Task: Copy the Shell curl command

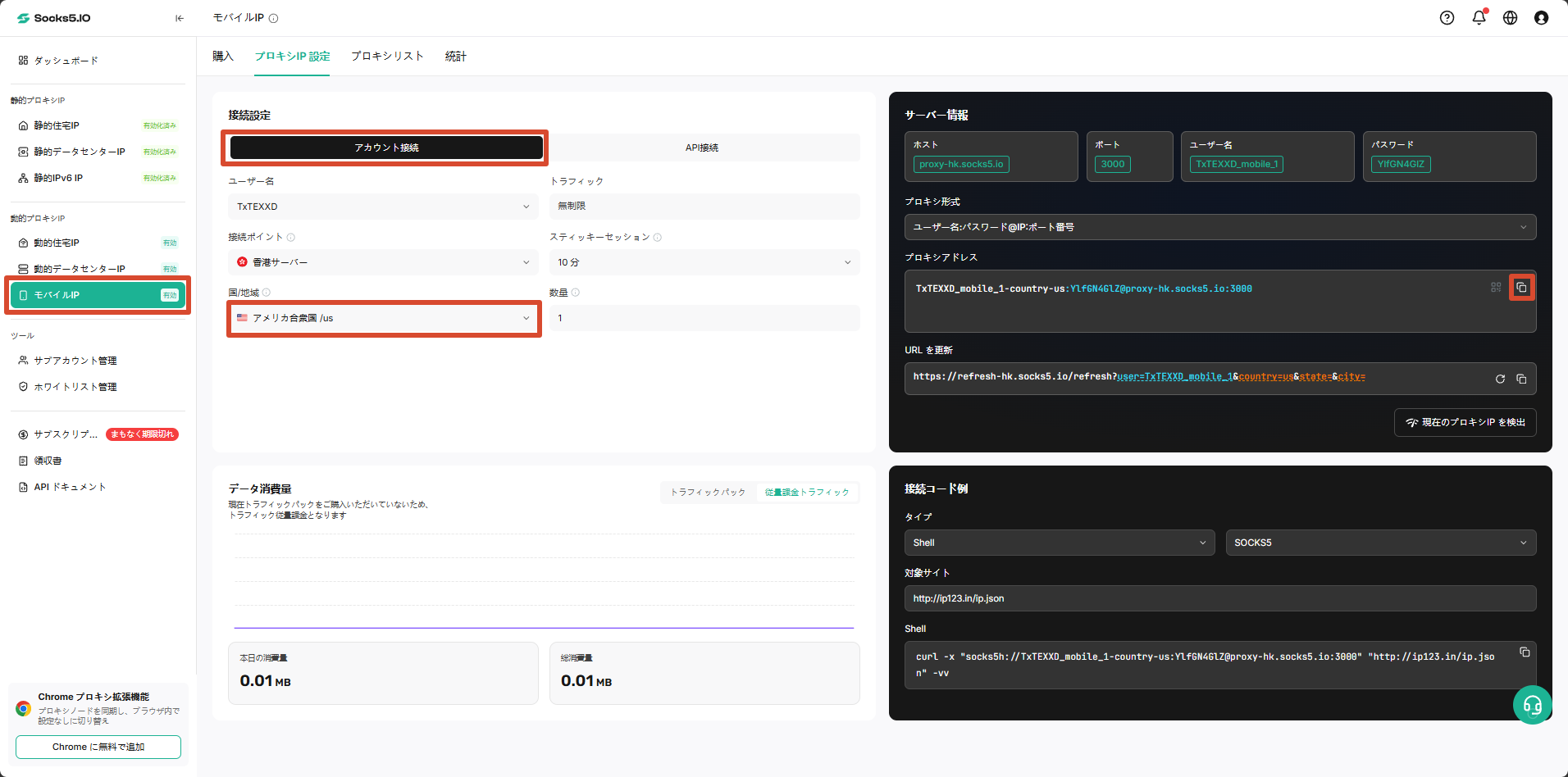Action: point(1525,652)
